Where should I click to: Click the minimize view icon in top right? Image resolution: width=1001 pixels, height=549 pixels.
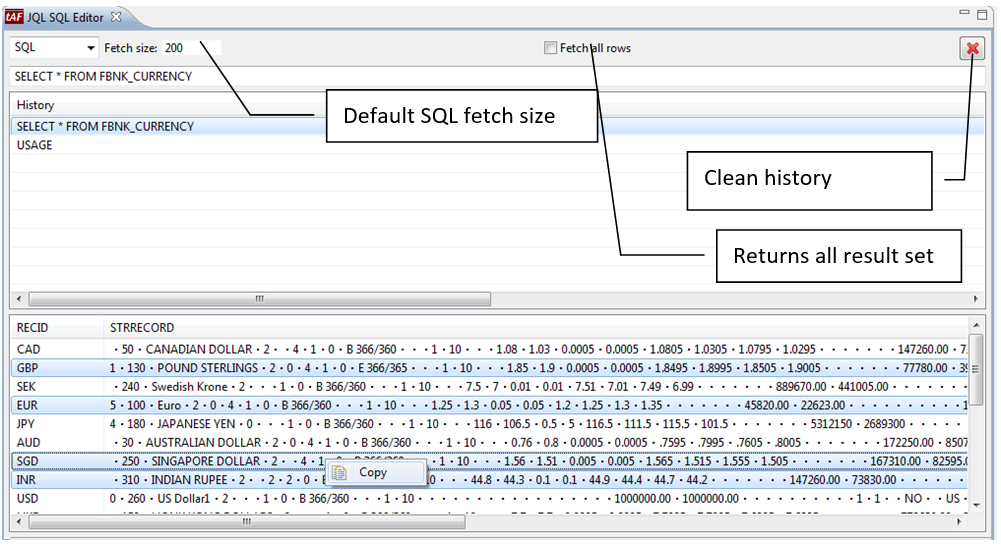[966, 14]
